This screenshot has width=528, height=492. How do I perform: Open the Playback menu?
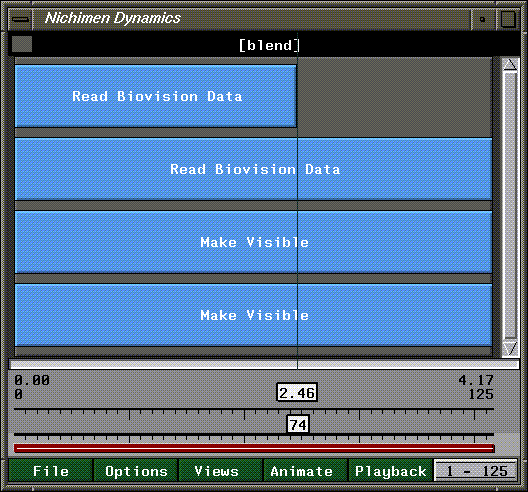pos(391,471)
